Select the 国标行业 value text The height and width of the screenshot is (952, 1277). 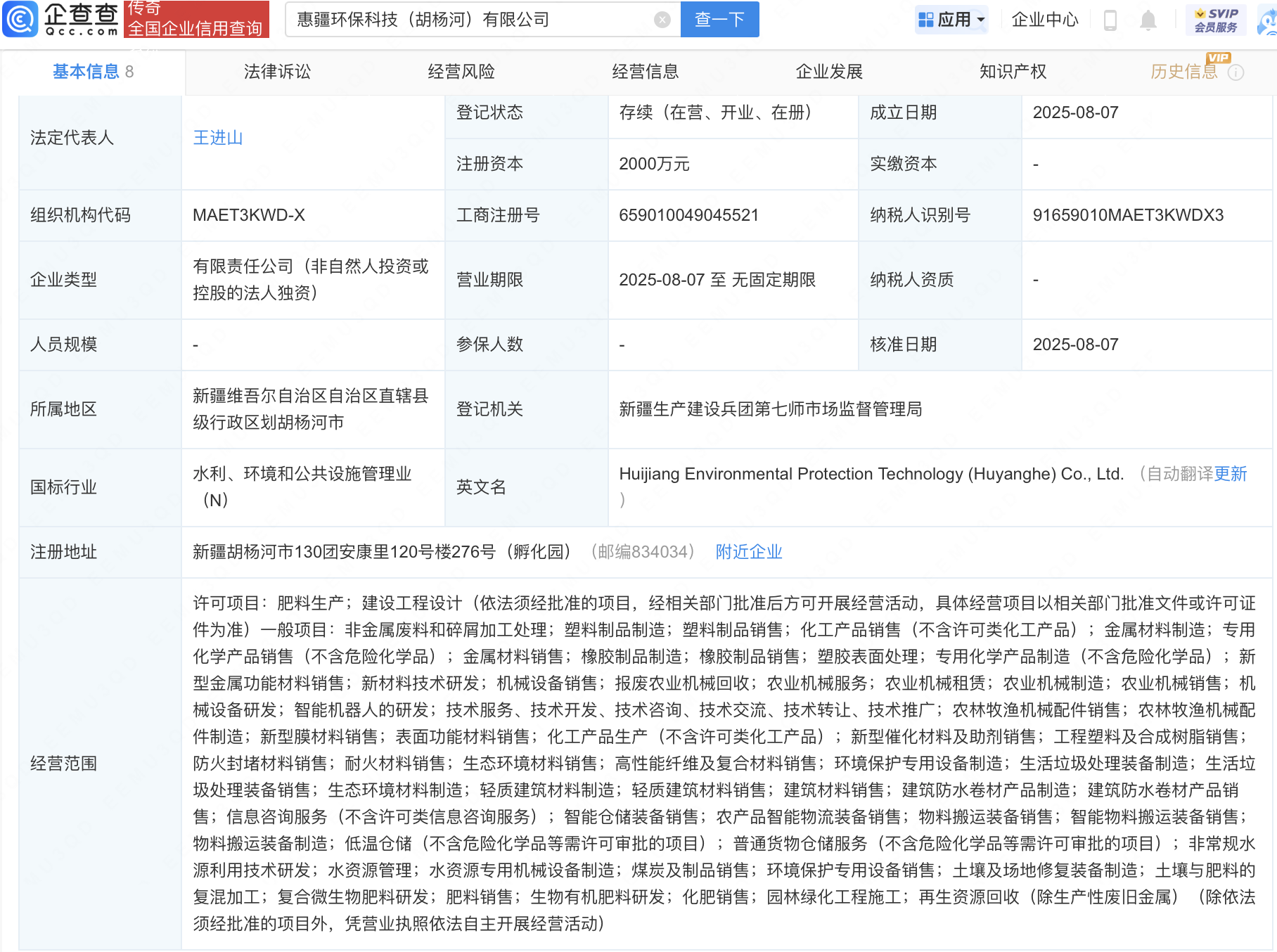point(302,487)
